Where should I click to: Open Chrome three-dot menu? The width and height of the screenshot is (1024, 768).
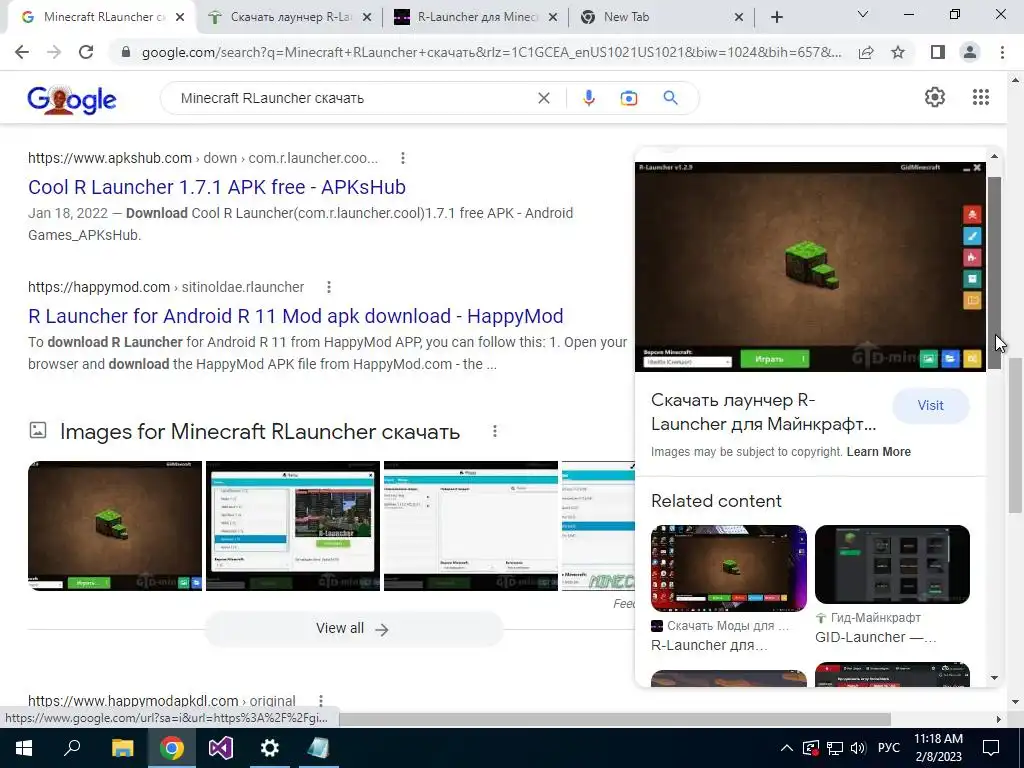point(1002,52)
